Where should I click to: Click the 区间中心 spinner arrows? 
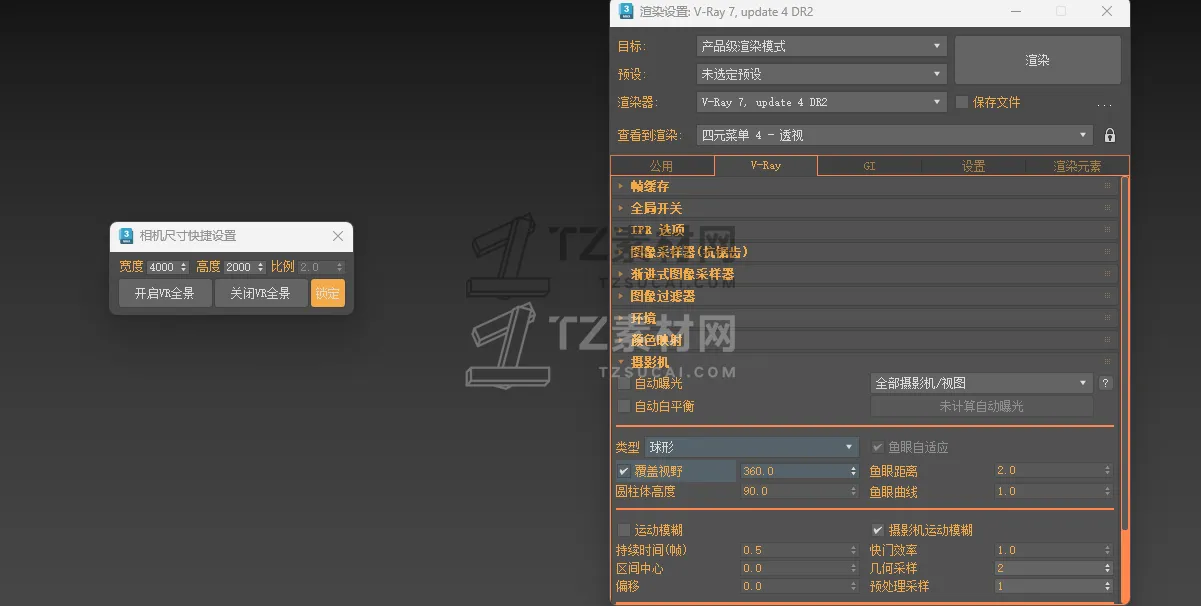(854, 568)
